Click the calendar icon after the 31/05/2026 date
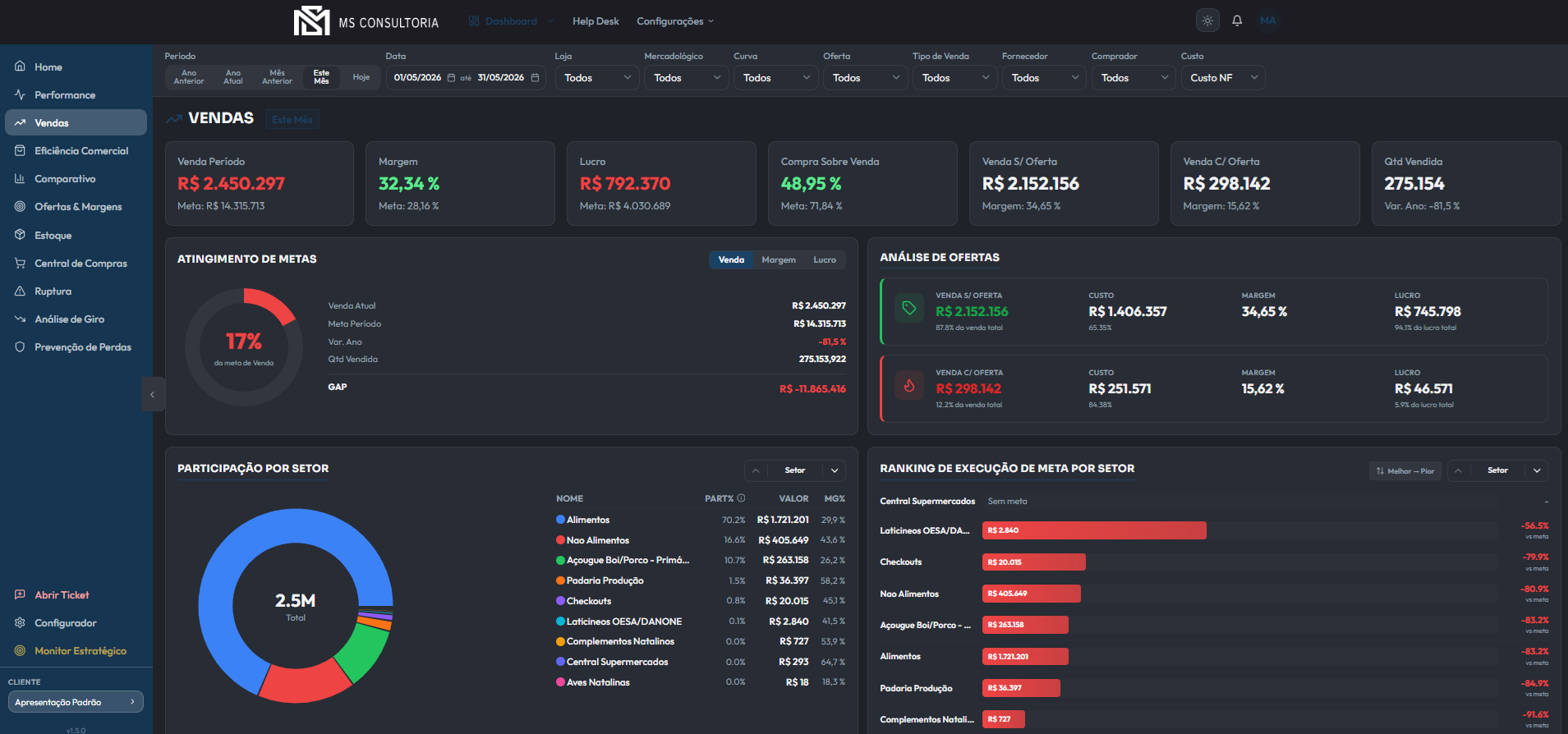 535,78
